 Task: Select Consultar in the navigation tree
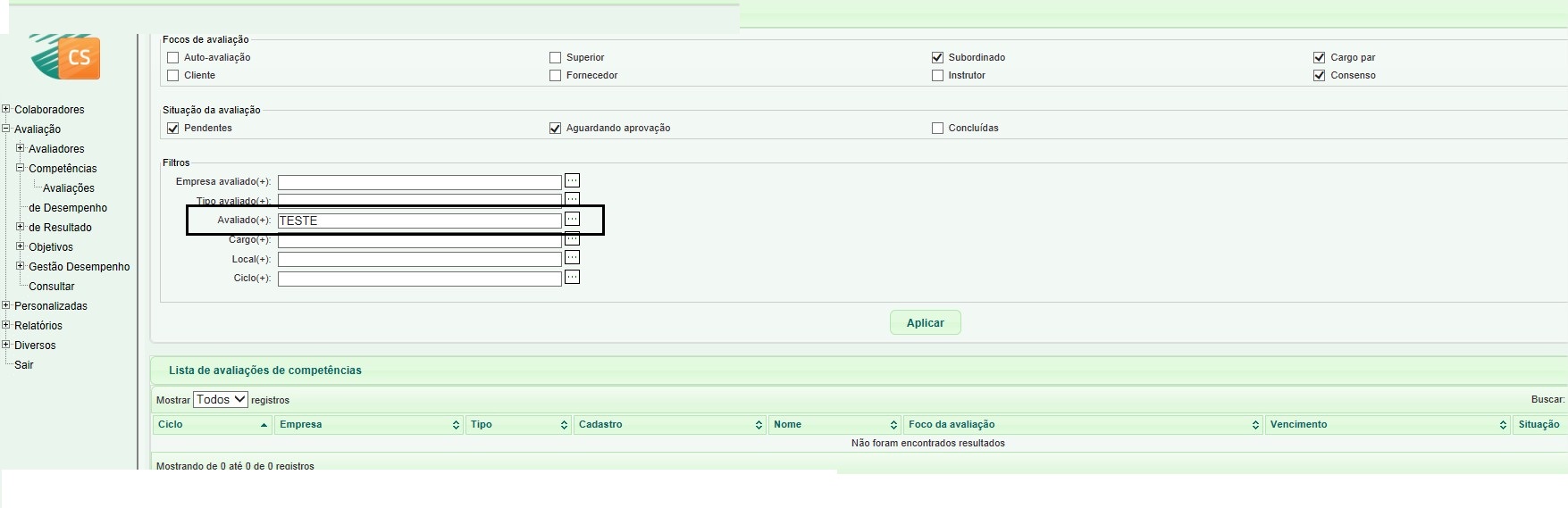[52, 287]
